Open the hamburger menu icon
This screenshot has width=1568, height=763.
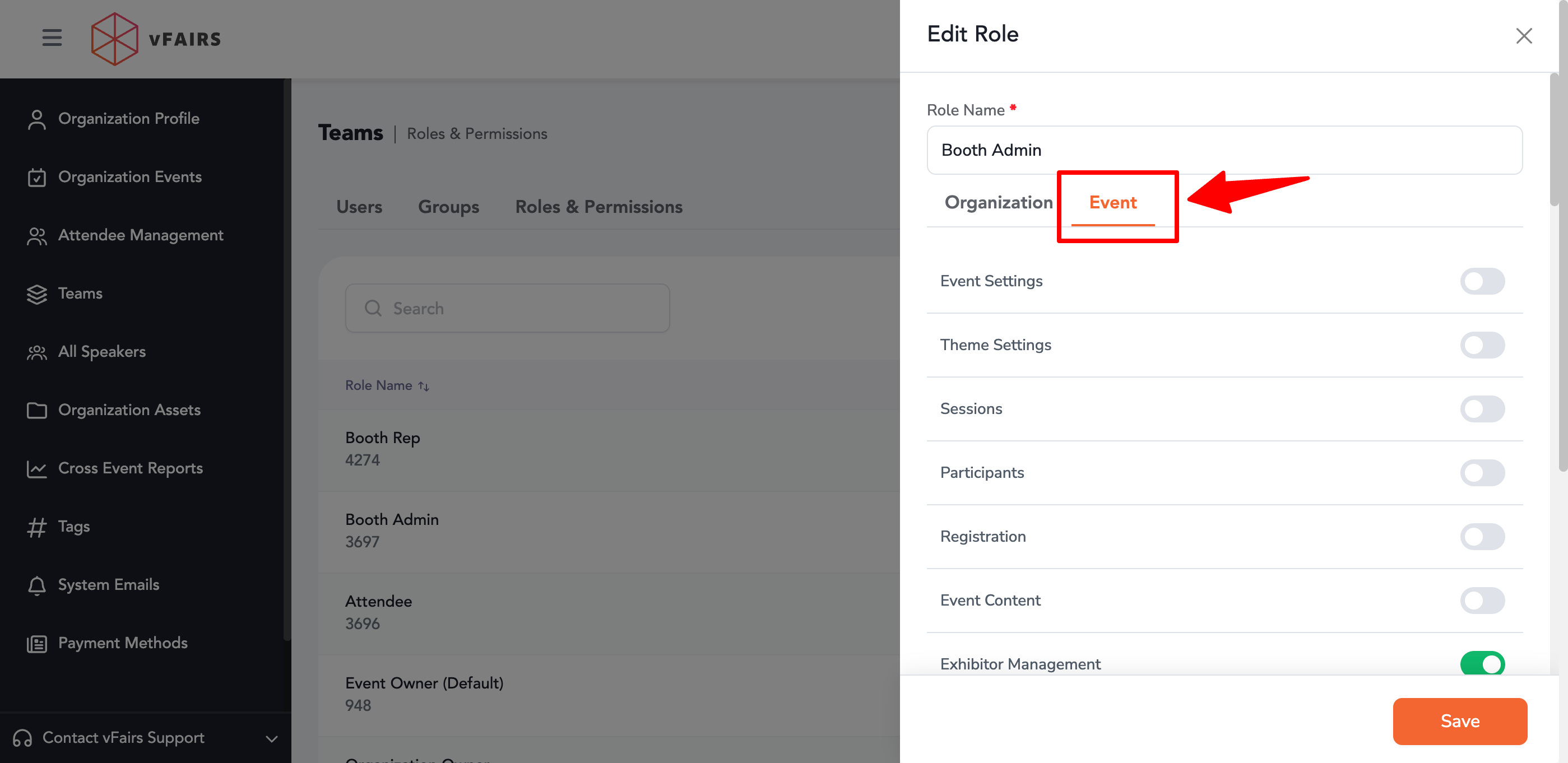pyautogui.click(x=52, y=38)
